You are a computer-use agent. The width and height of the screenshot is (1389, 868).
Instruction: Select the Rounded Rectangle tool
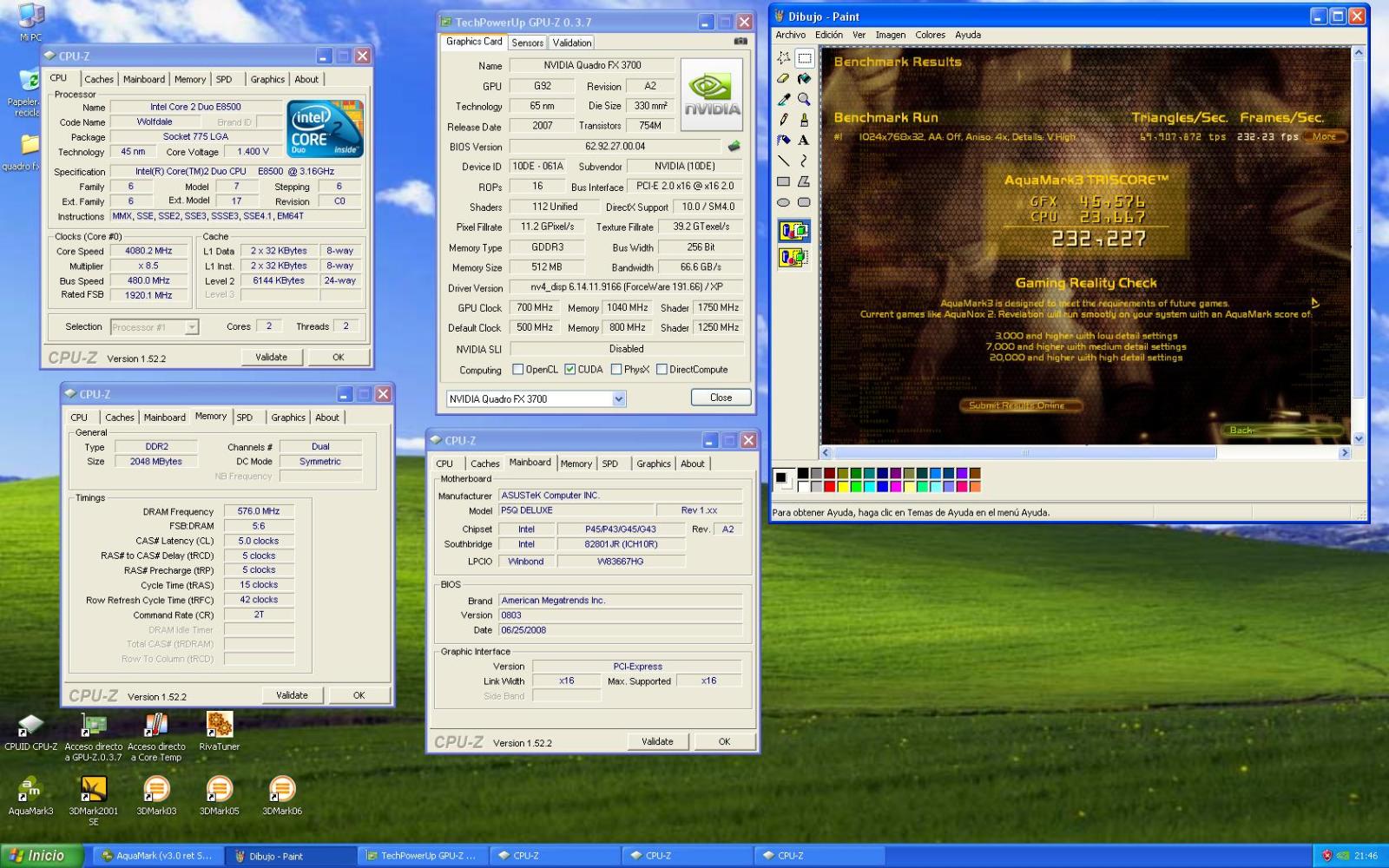point(805,202)
